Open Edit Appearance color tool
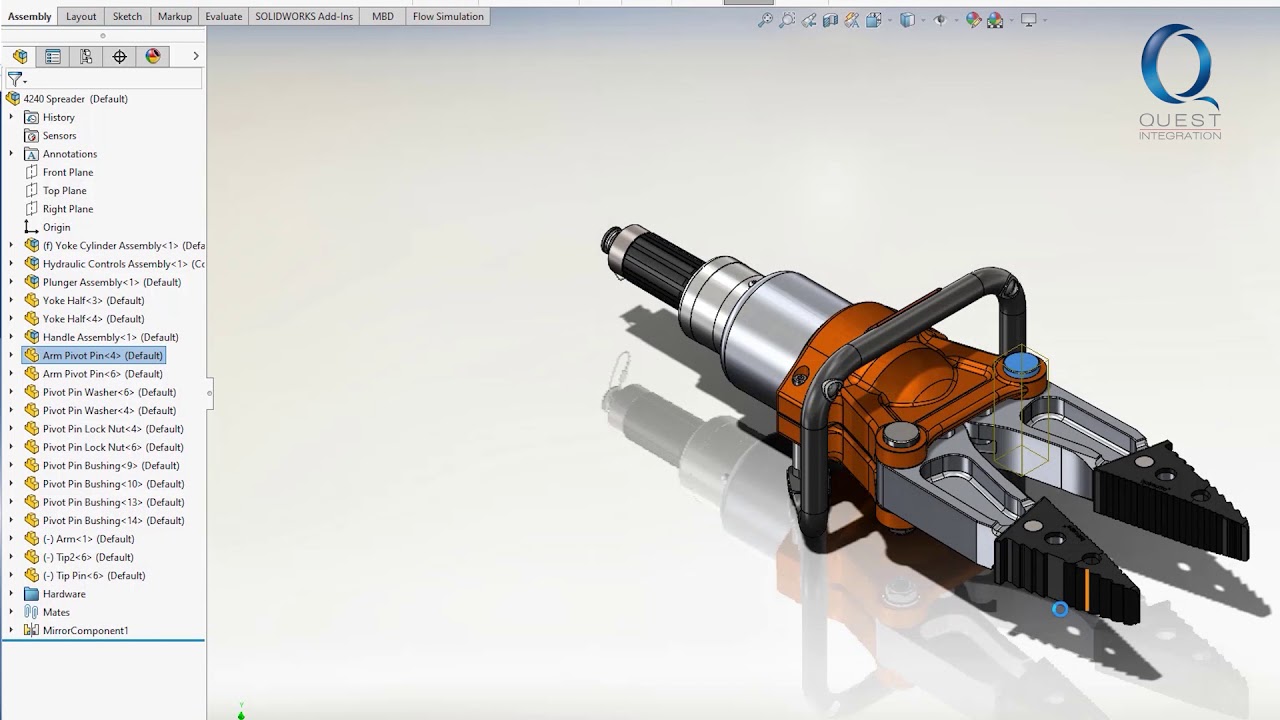The height and width of the screenshot is (720, 1280). pos(973,20)
